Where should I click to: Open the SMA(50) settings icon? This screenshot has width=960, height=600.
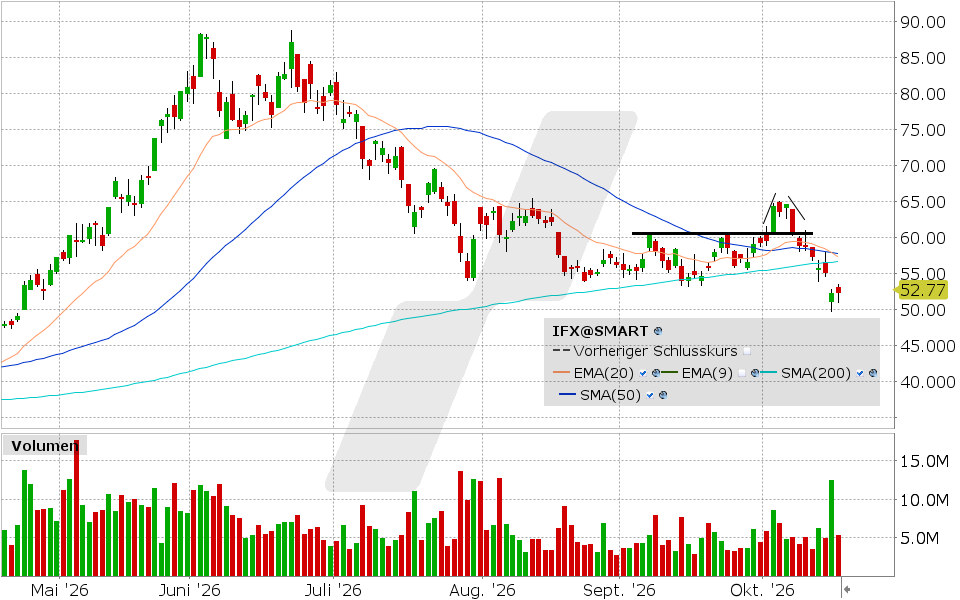tap(662, 396)
